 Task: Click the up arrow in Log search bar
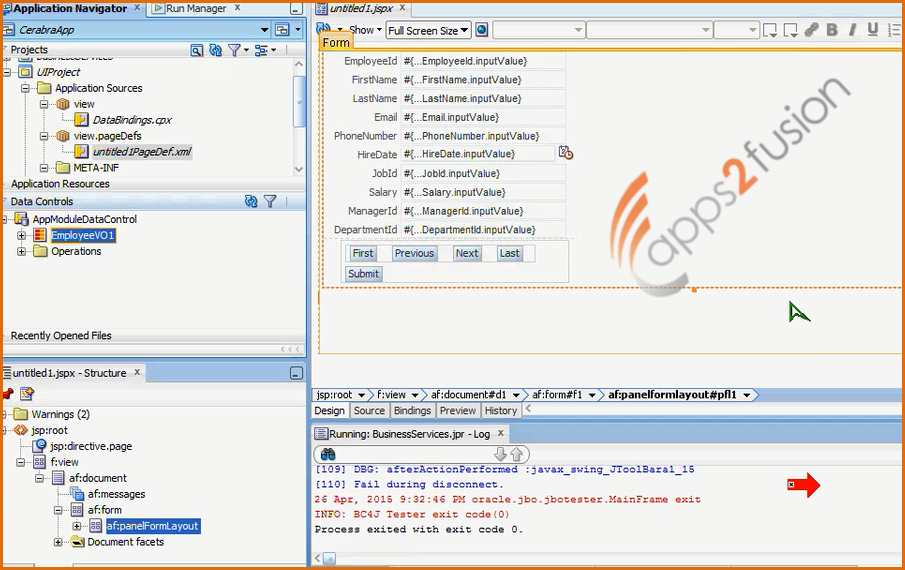click(517, 454)
